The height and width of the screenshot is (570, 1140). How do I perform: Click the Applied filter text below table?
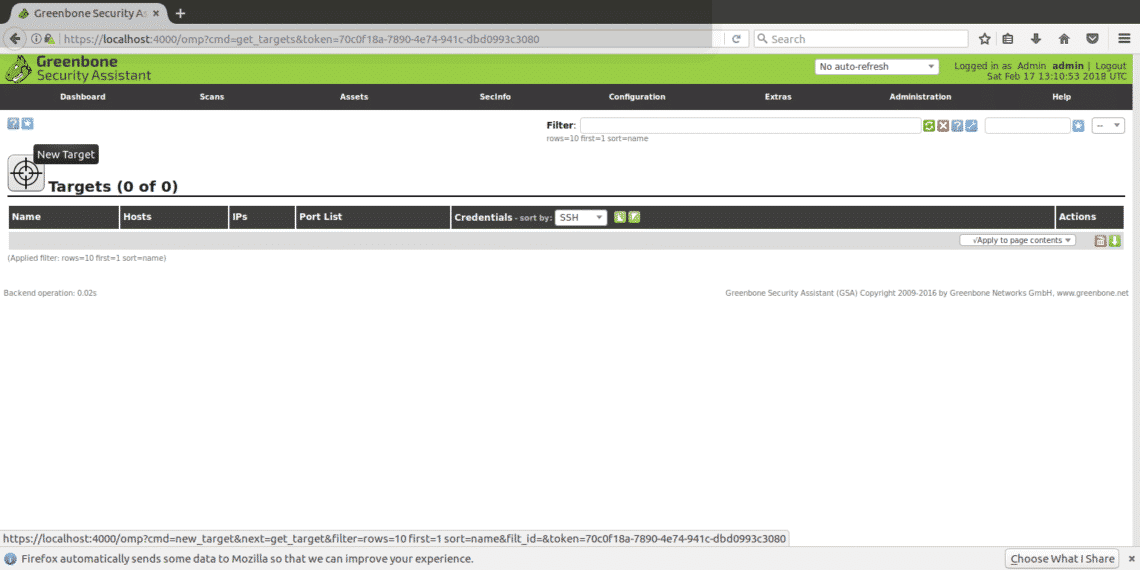(87, 258)
